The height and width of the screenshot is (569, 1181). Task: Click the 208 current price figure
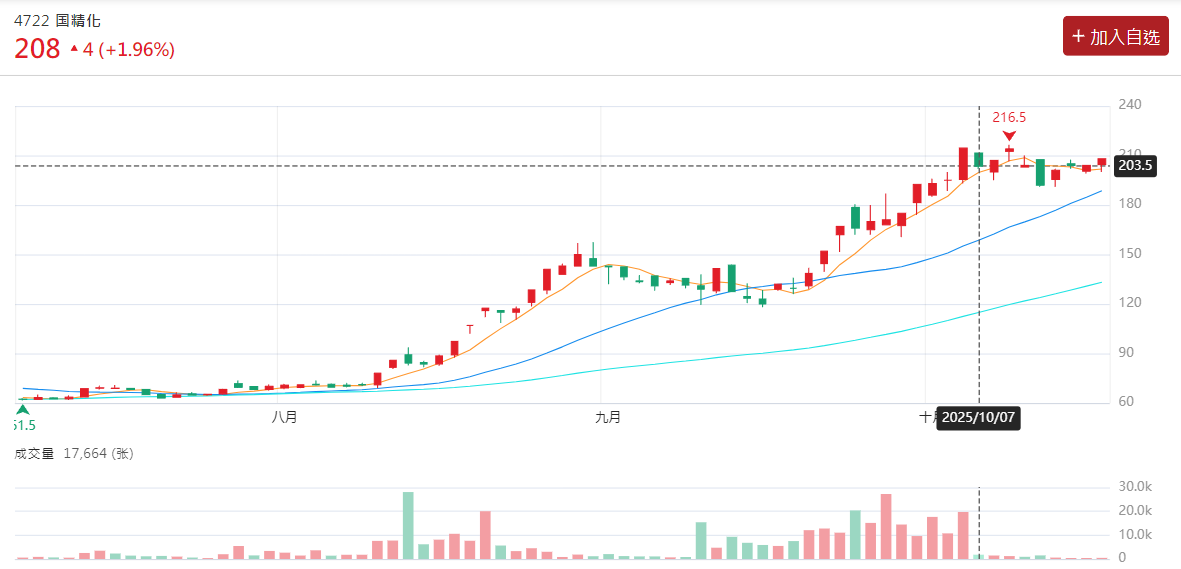pos(37,49)
